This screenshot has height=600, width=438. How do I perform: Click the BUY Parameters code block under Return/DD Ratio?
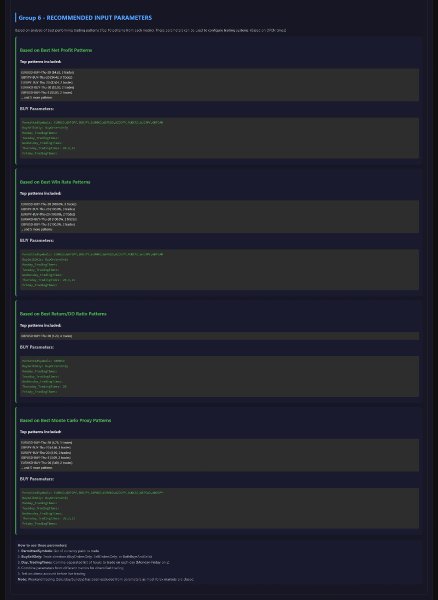219,376
